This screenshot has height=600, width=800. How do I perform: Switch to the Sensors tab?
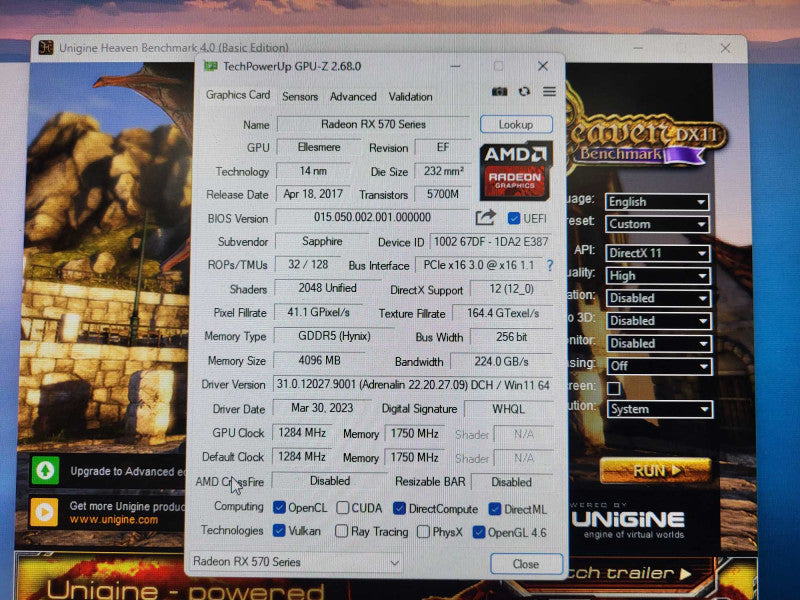click(300, 96)
